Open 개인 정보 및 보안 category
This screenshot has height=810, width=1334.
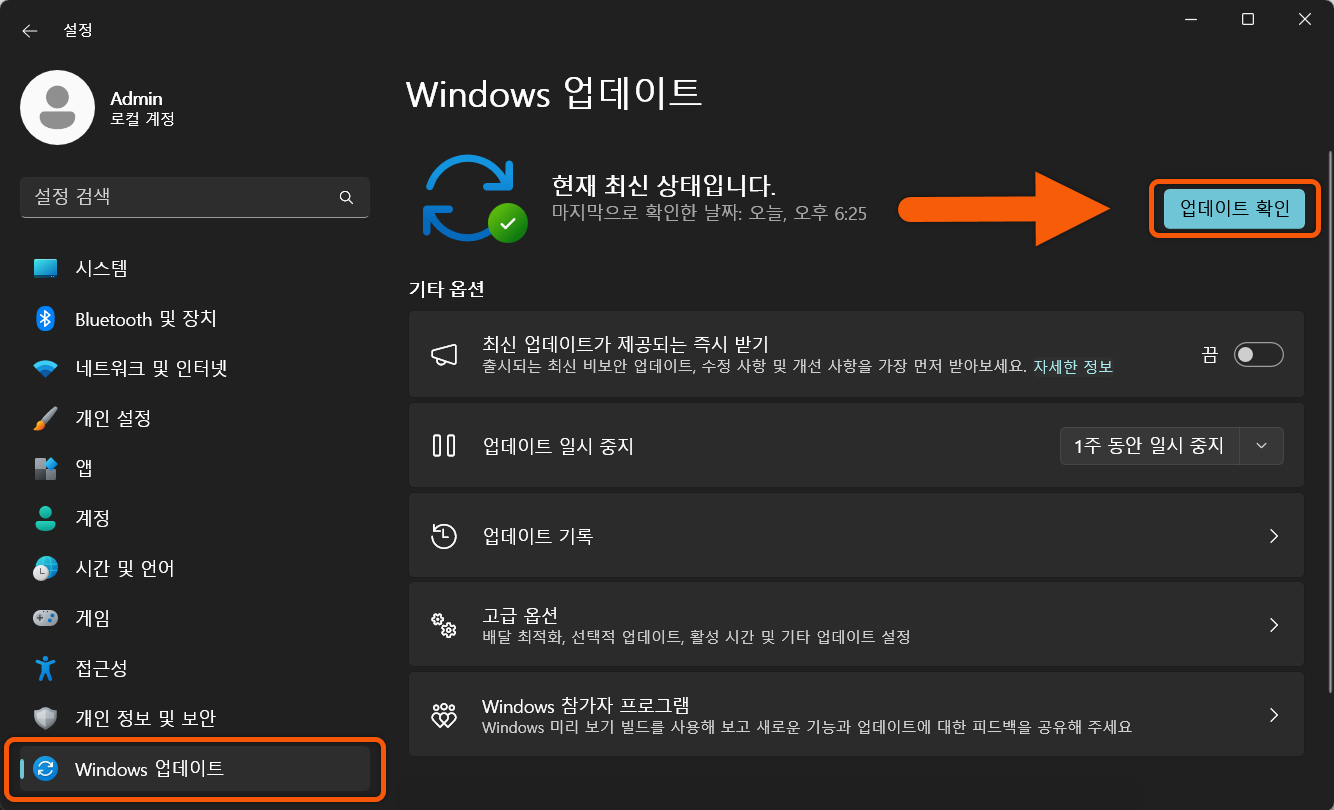pos(195,718)
